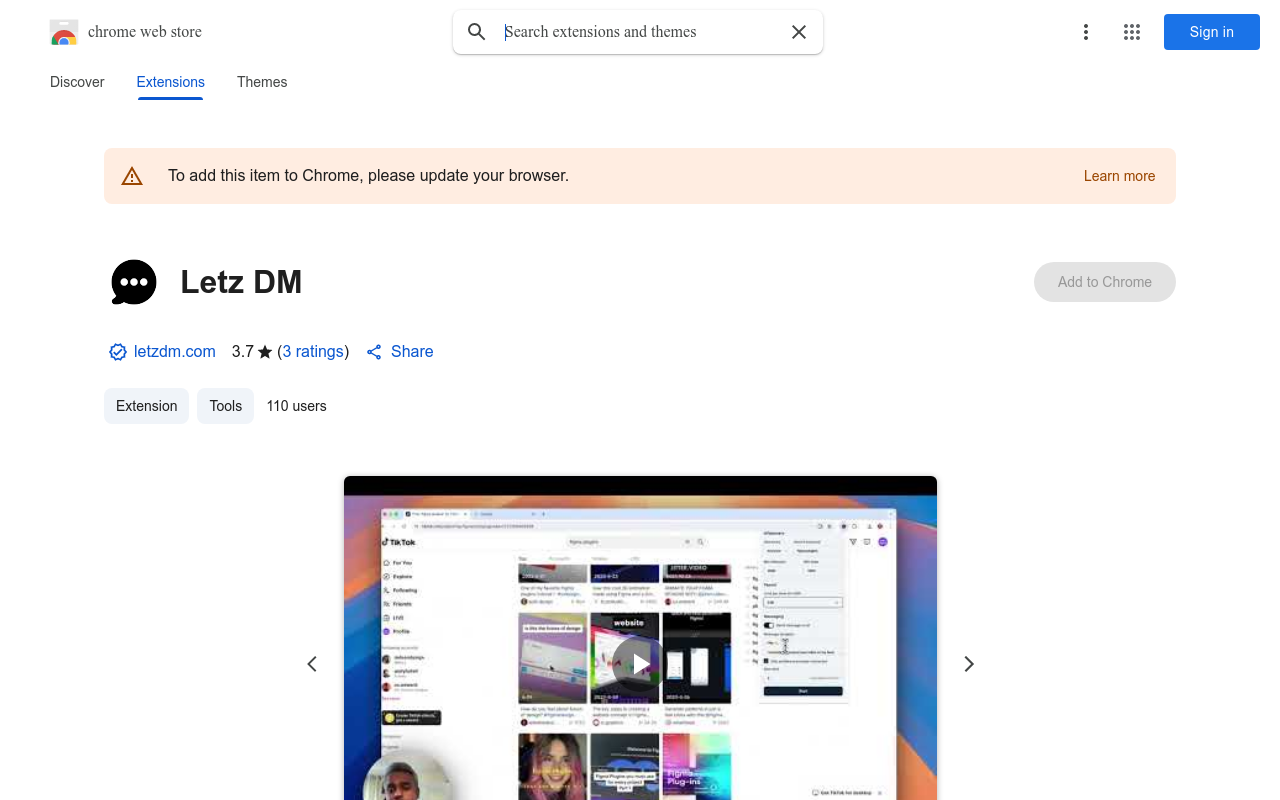
Task: Switch to the Extensions tab
Action: click(171, 82)
